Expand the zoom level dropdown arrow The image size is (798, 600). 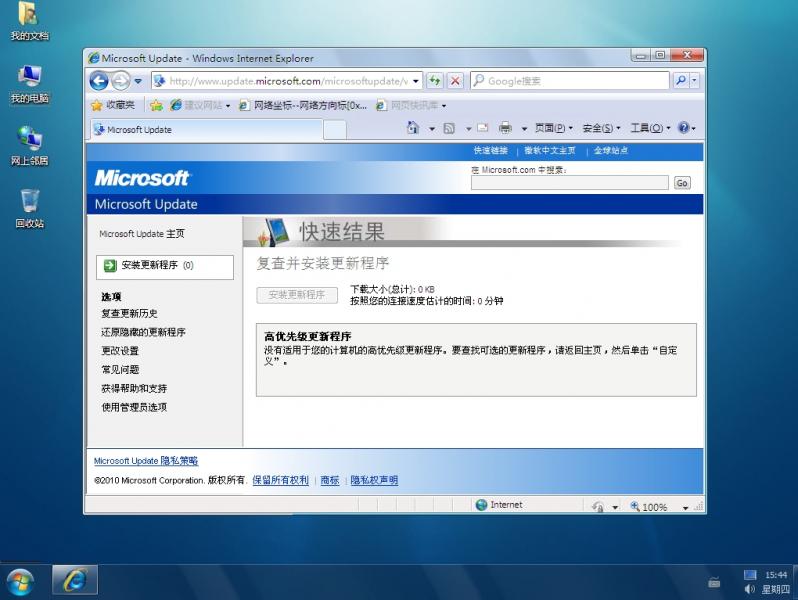point(686,507)
